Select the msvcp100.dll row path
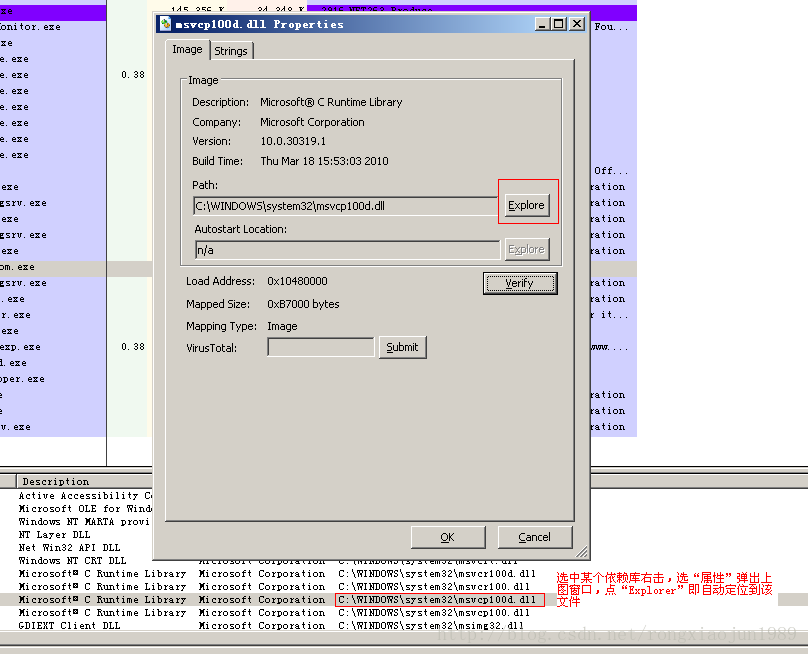Viewport: 808px width, 654px height. (x=434, y=612)
